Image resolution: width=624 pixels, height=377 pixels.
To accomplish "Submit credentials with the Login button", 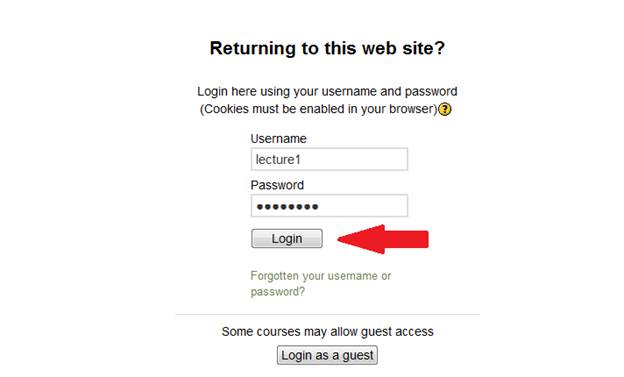I will point(287,238).
